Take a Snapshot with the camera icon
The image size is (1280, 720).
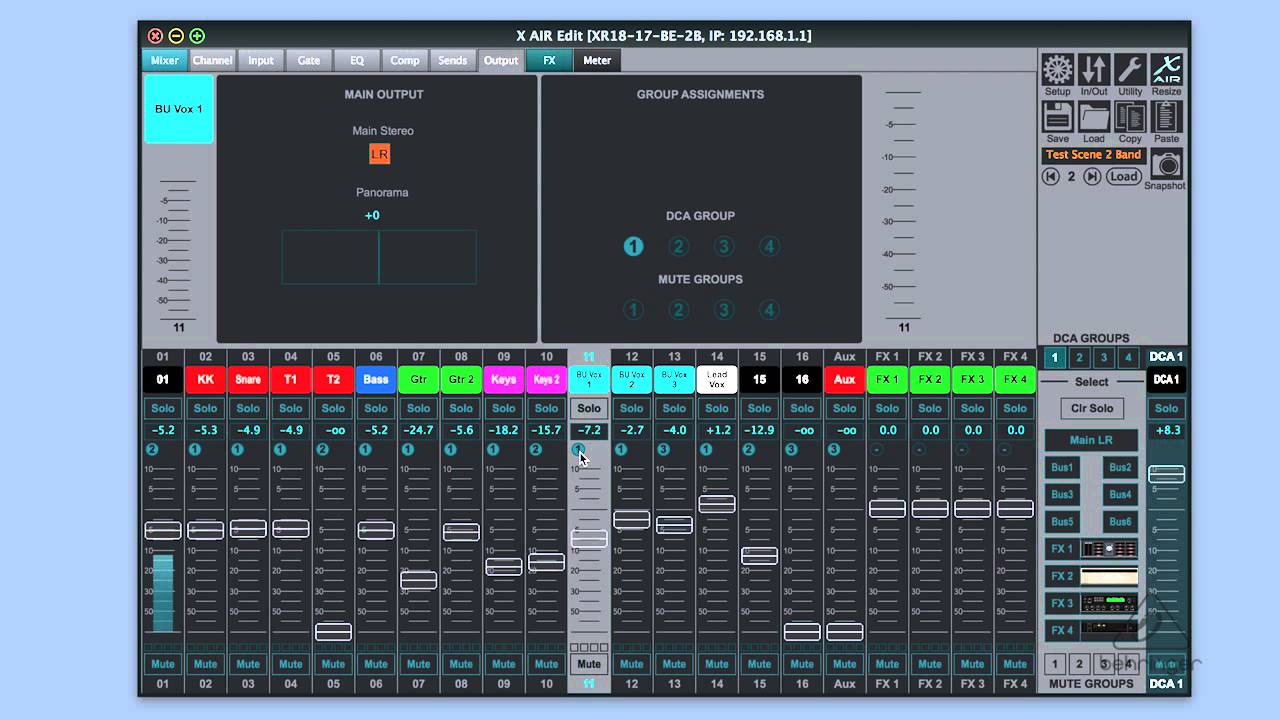pyautogui.click(x=1165, y=165)
